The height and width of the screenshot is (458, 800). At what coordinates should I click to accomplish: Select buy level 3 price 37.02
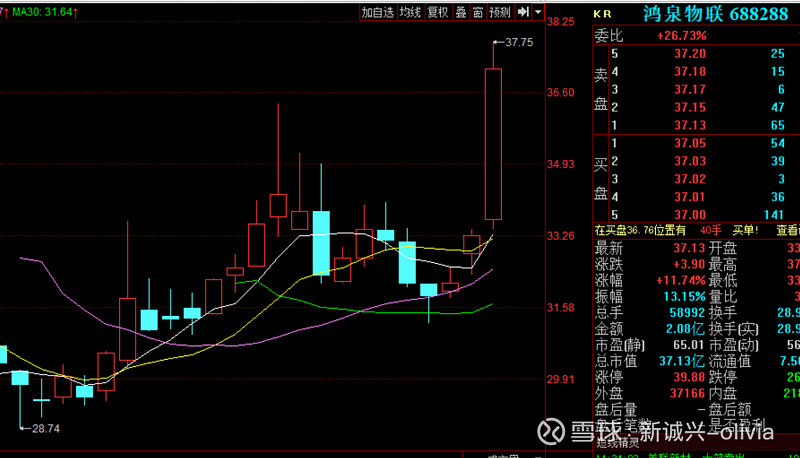click(690, 179)
